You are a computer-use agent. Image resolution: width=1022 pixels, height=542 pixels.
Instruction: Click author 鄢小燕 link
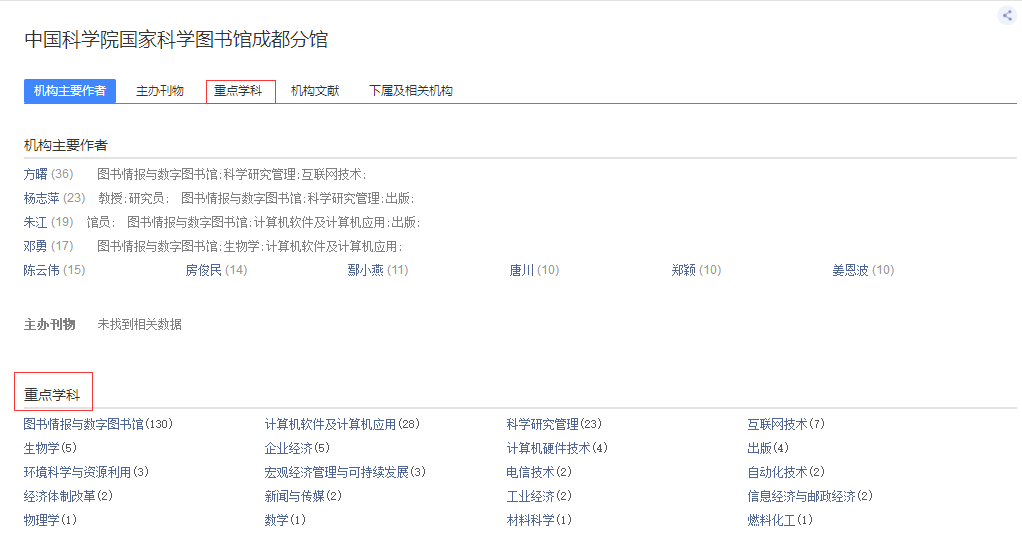[x=365, y=270]
